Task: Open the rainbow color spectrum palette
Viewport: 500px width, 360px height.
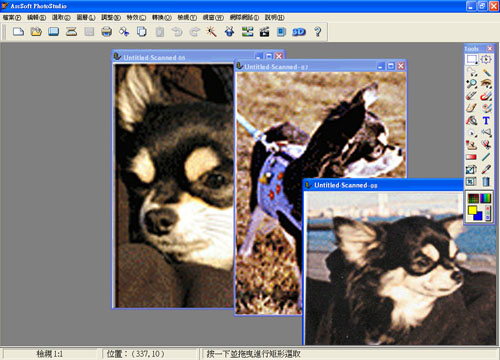Action: coord(485,198)
